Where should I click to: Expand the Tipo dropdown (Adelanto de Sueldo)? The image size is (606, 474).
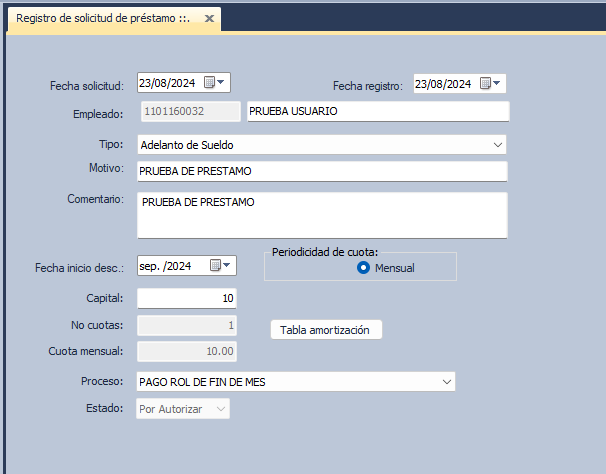(x=498, y=145)
